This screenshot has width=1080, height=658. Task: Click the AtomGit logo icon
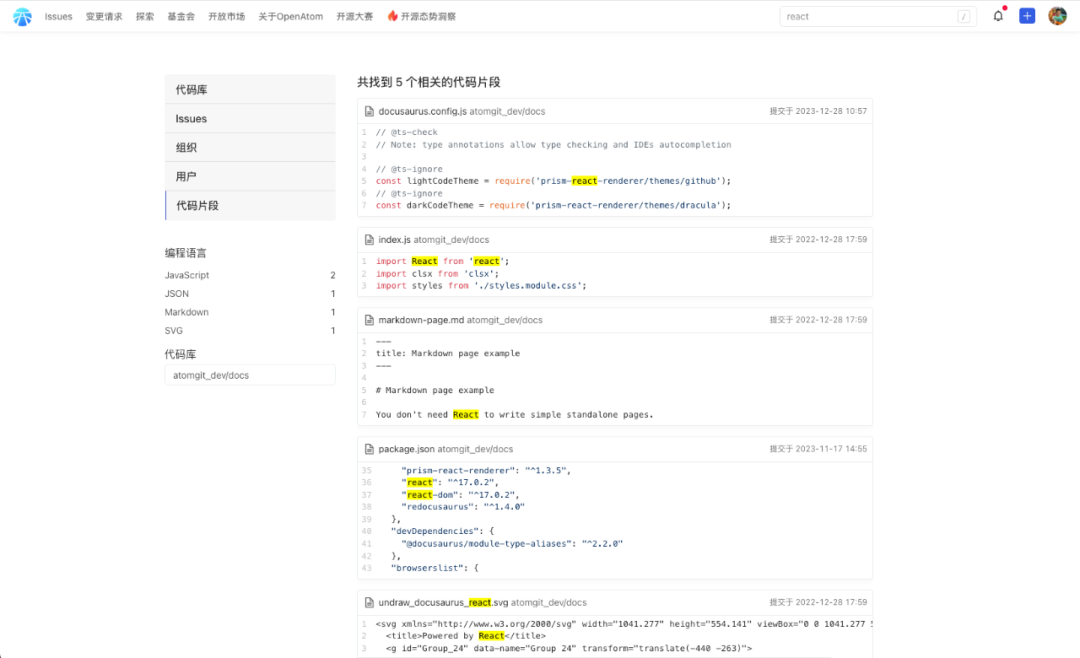22,17
